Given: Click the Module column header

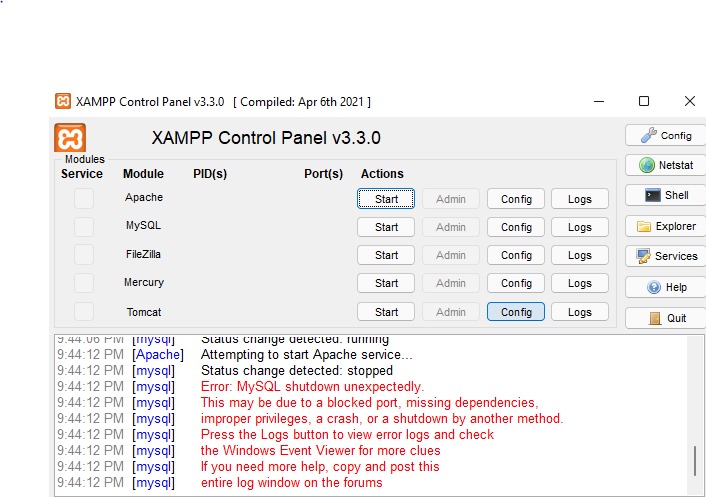Looking at the screenshot, I should pos(143,174).
